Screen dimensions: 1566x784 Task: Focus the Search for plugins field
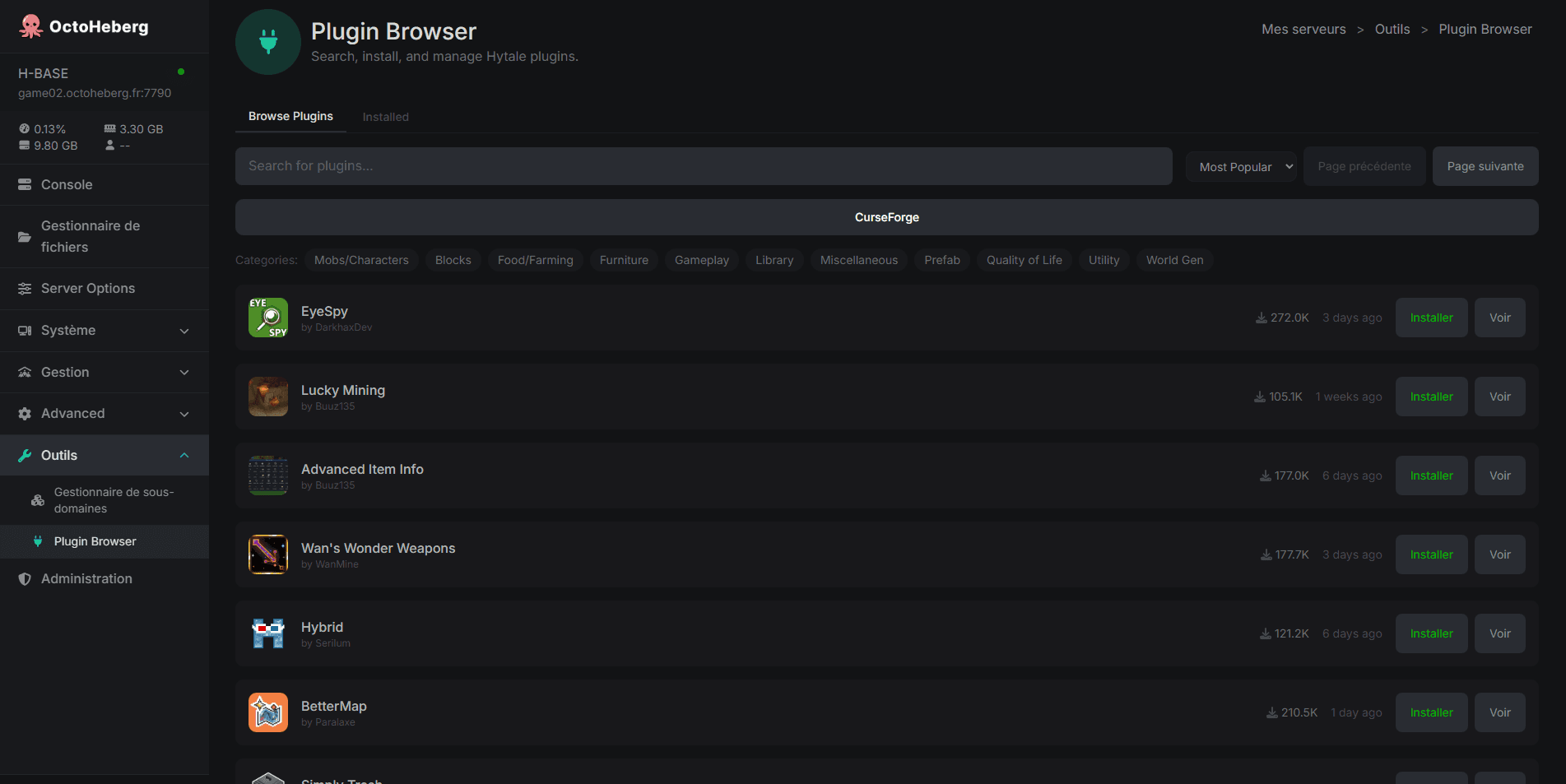704,166
